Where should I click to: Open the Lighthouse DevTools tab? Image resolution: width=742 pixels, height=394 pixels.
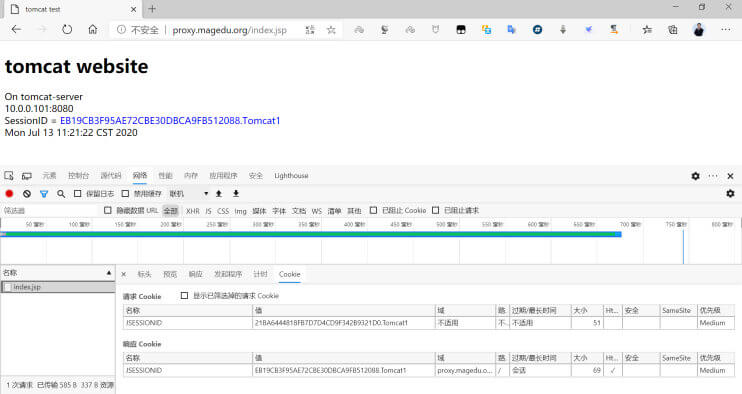[291, 175]
